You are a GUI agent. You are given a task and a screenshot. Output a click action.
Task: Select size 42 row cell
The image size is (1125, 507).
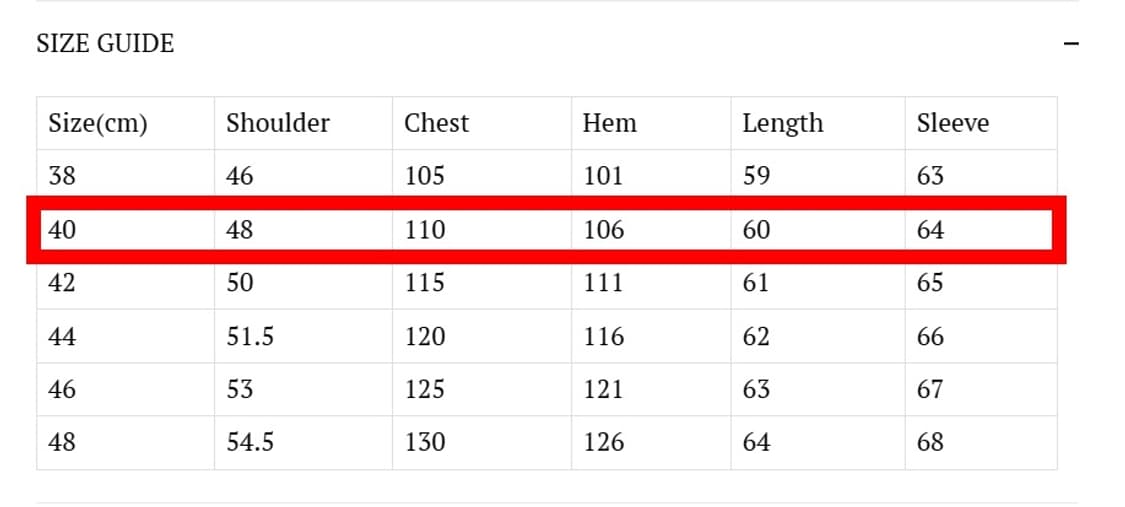click(x=62, y=283)
